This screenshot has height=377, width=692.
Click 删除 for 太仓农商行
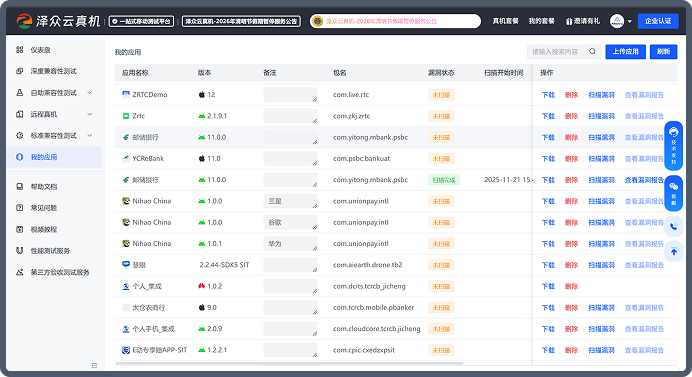tap(572, 308)
